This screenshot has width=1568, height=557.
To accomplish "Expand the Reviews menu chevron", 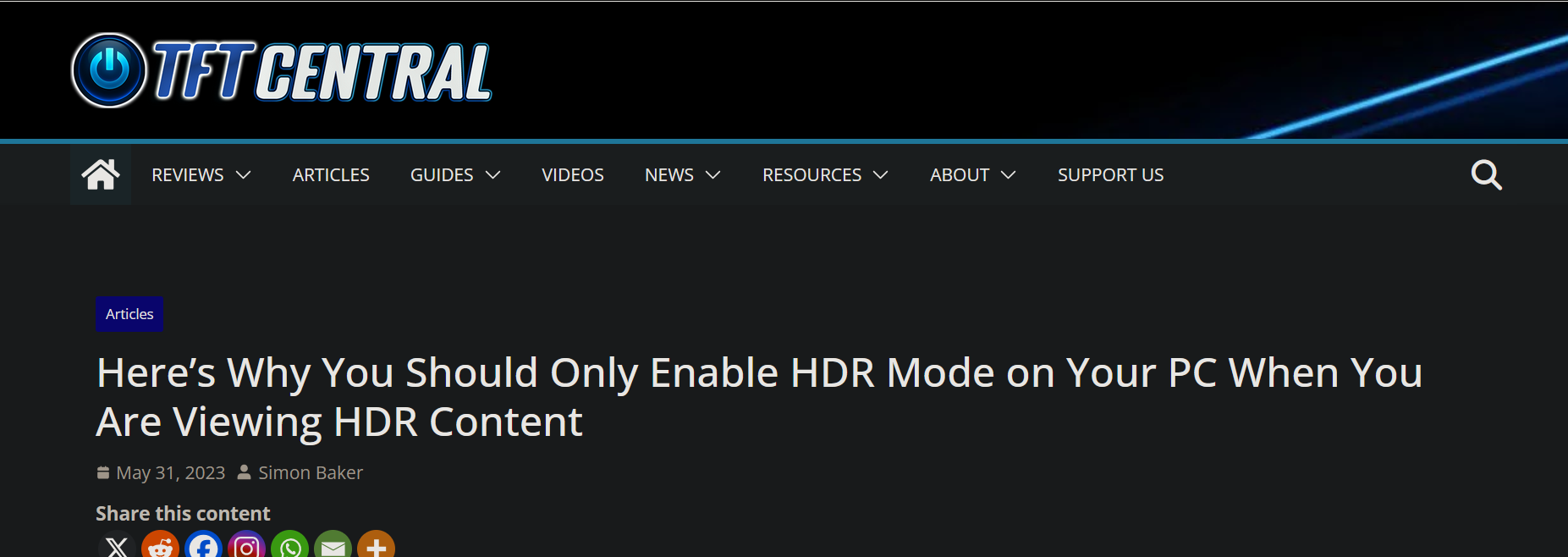I will (x=244, y=175).
